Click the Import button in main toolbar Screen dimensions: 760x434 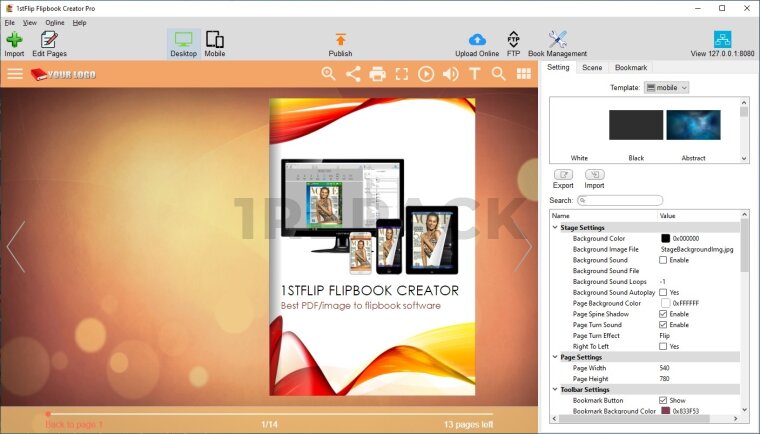point(14,44)
